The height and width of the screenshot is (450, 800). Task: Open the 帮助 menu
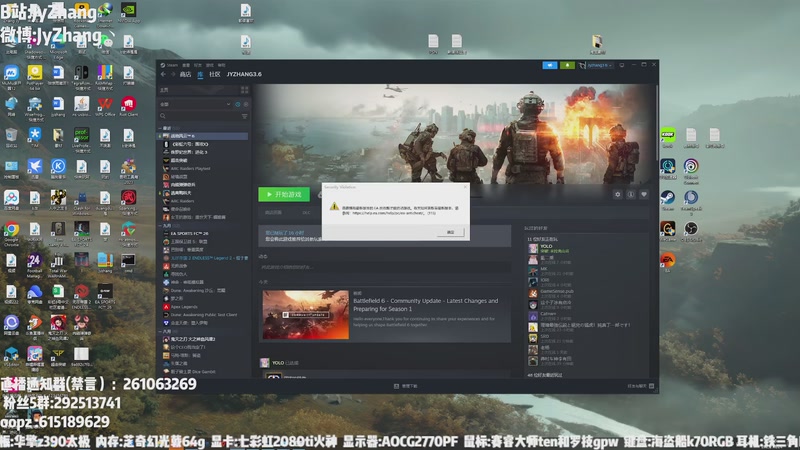point(222,65)
